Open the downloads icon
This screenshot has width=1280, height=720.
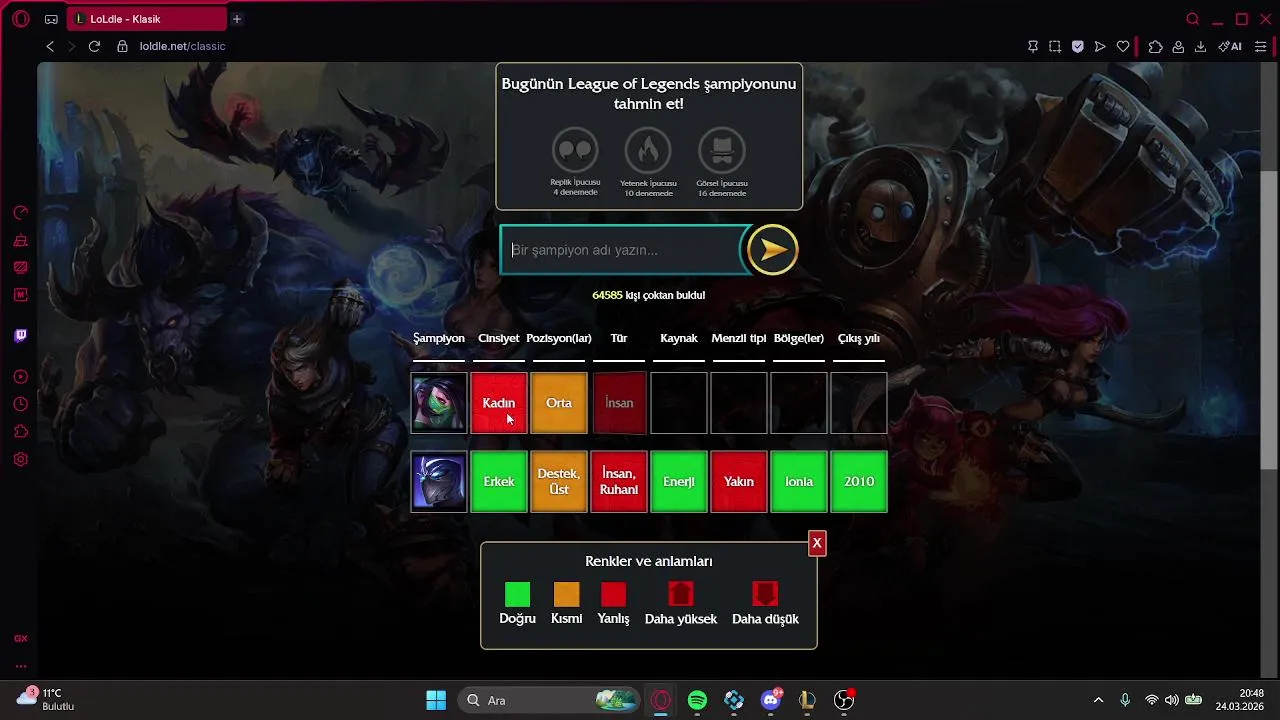tap(1201, 46)
